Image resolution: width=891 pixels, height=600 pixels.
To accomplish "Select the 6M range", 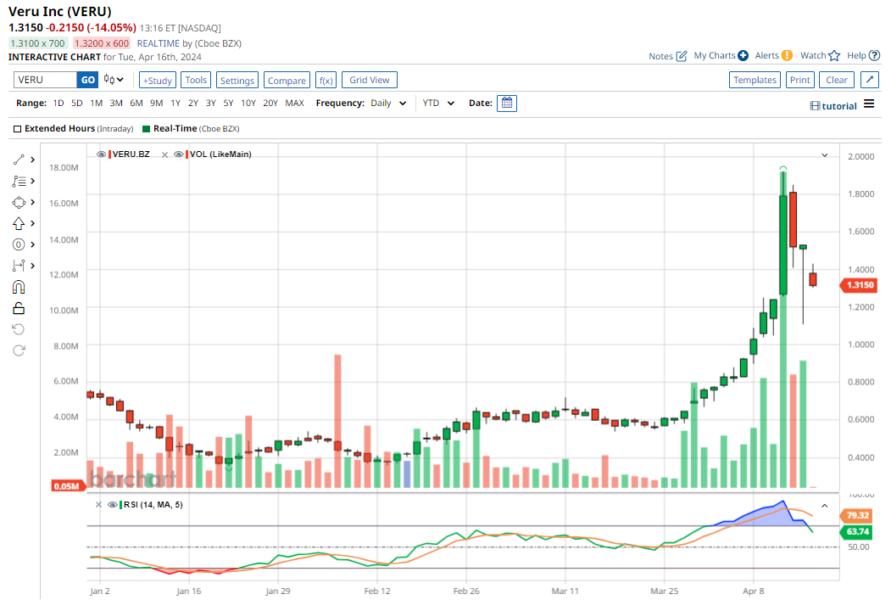I will coord(136,103).
